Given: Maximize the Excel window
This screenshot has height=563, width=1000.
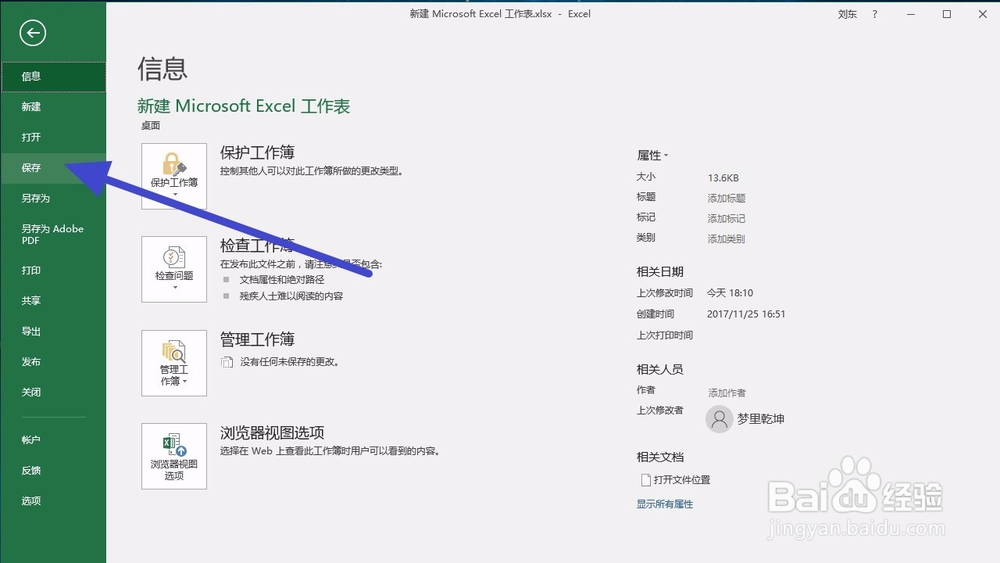Looking at the screenshot, I should click(x=947, y=14).
